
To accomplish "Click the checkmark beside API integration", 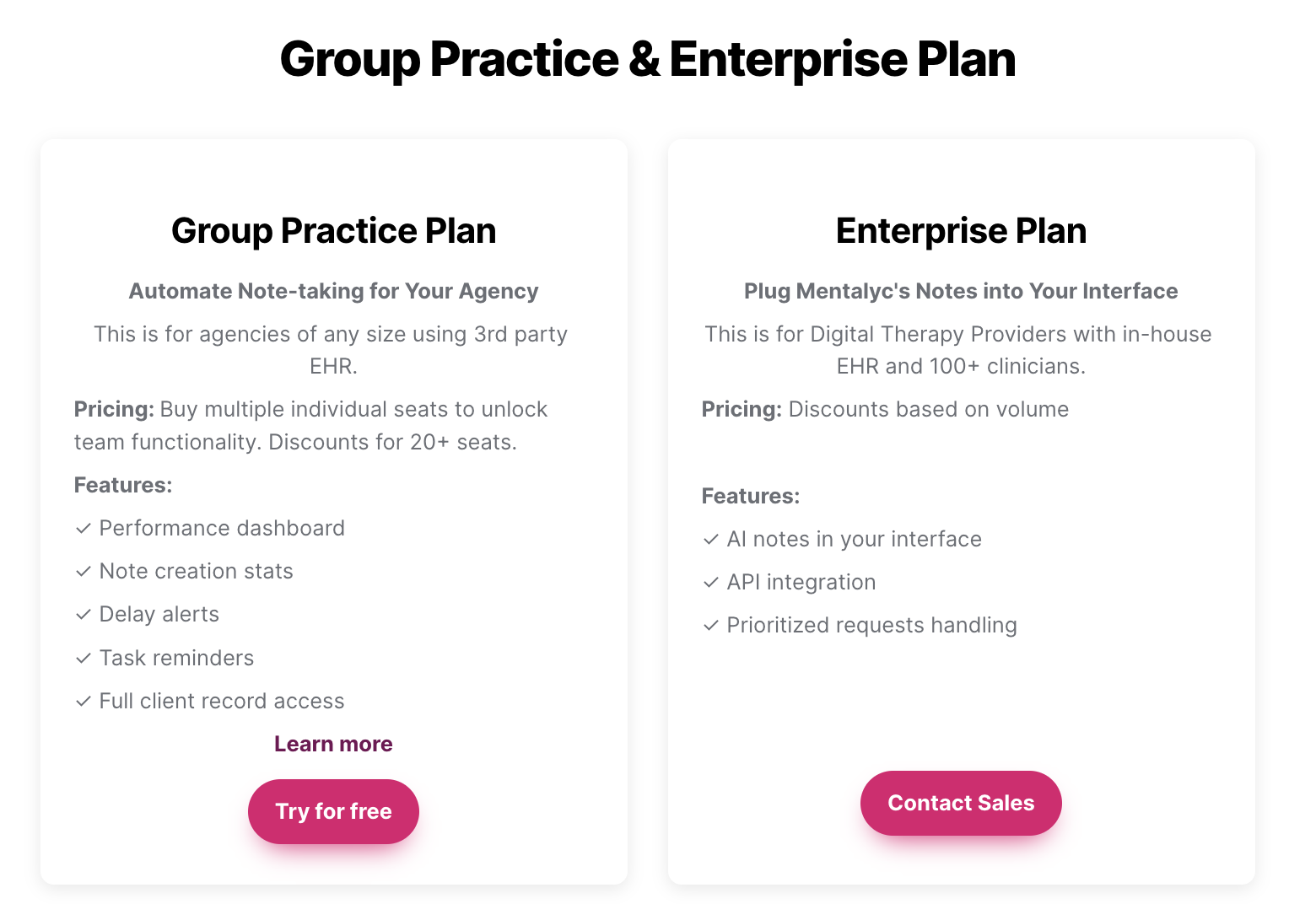I will (x=711, y=583).
